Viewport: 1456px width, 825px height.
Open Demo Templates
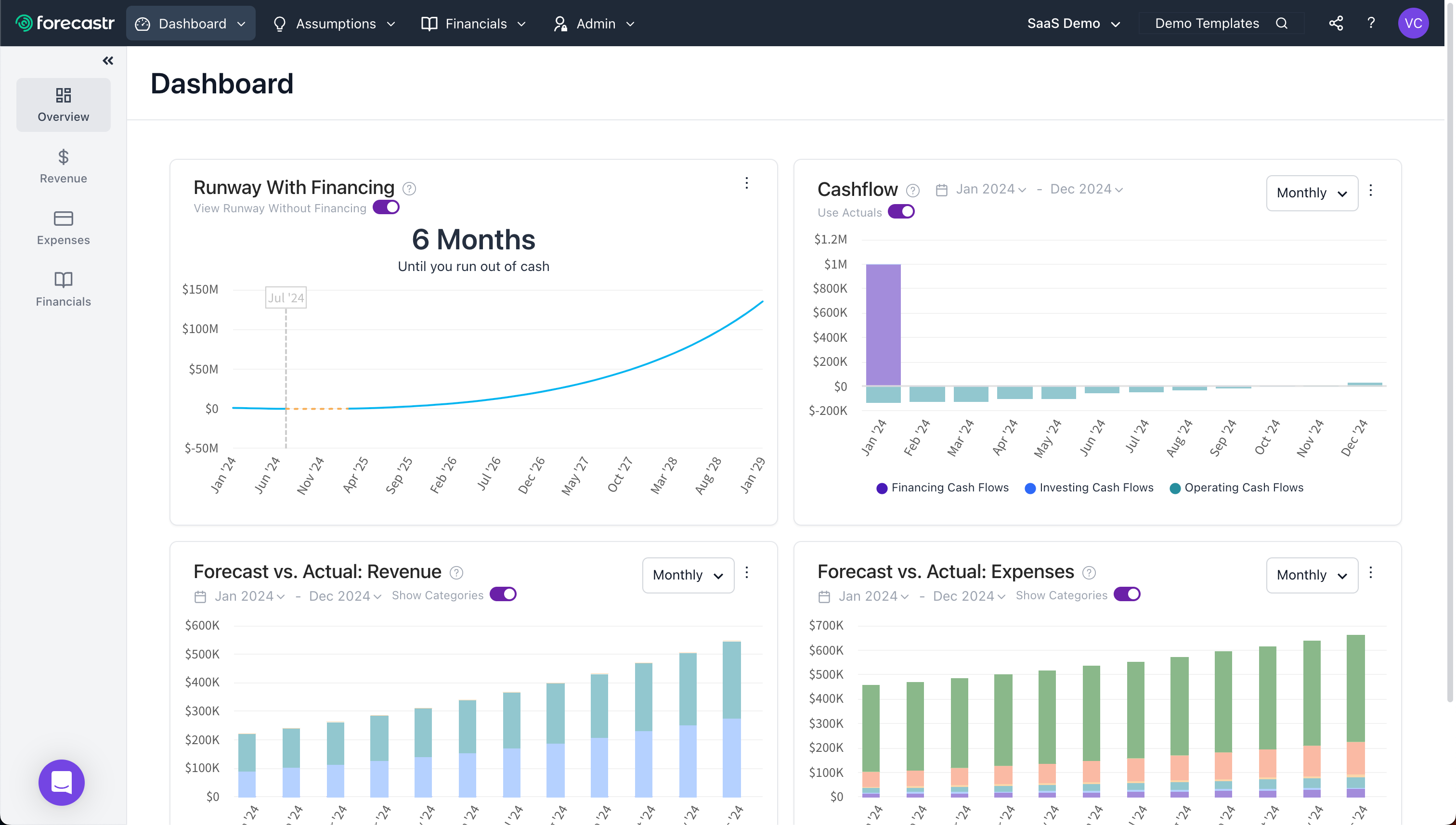click(x=1207, y=23)
